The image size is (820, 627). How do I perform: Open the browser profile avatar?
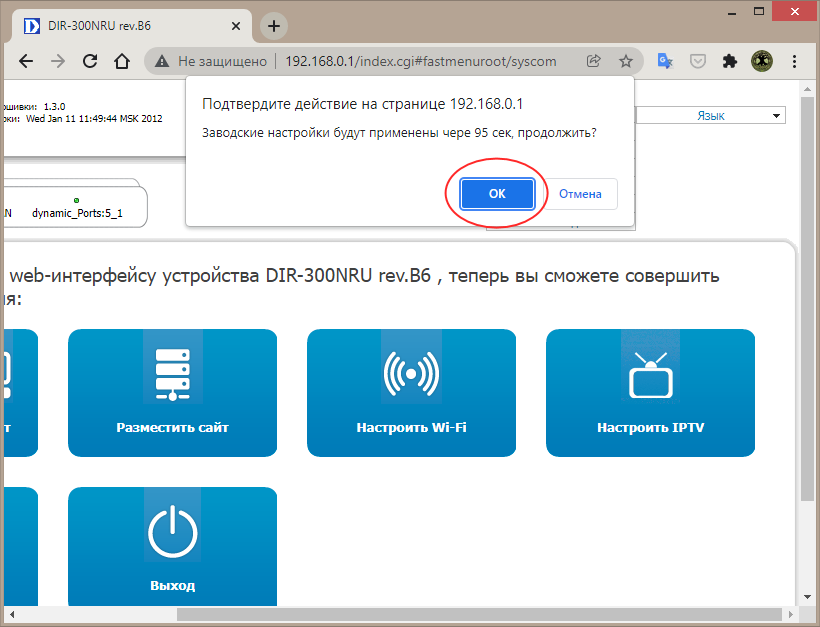click(762, 61)
